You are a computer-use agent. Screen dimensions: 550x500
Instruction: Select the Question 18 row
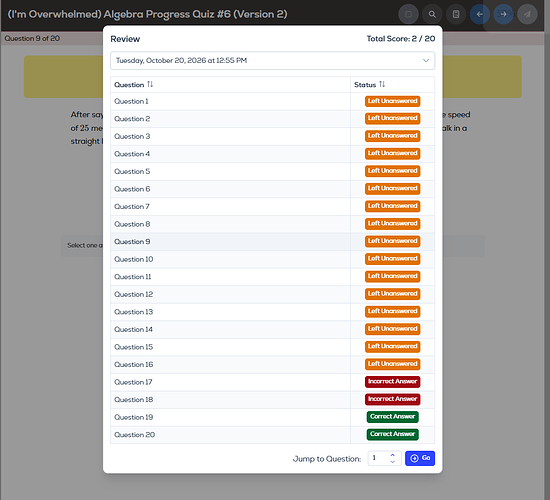click(273, 400)
